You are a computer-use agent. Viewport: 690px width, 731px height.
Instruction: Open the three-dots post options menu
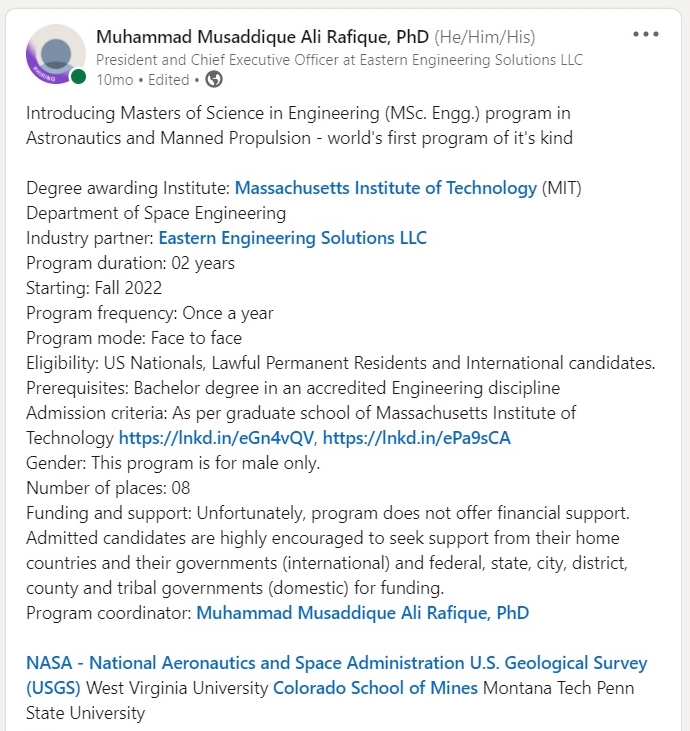point(646,35)
